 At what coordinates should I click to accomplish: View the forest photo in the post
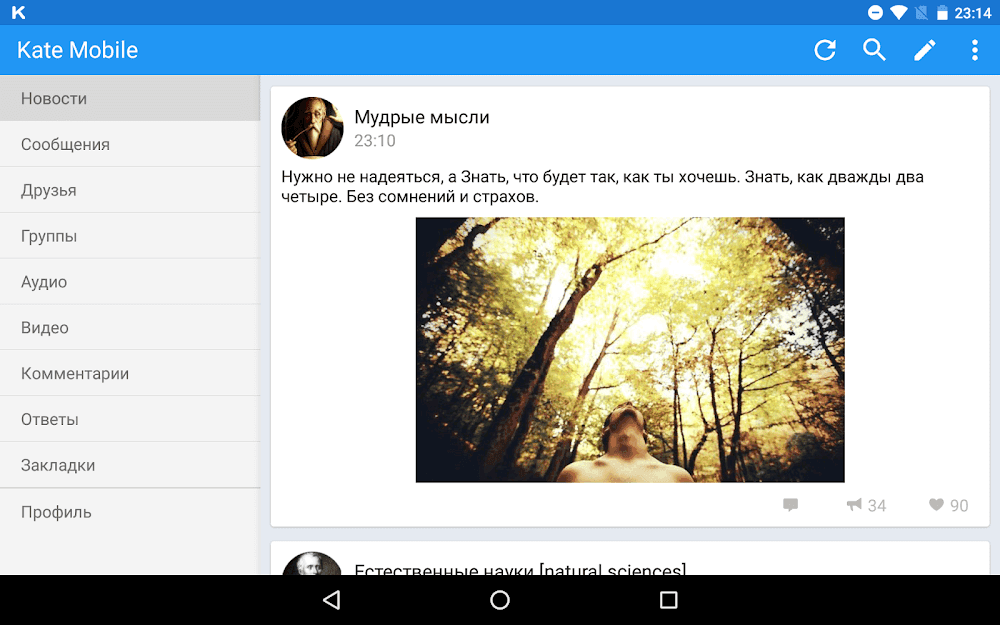(x=629, y=350)
